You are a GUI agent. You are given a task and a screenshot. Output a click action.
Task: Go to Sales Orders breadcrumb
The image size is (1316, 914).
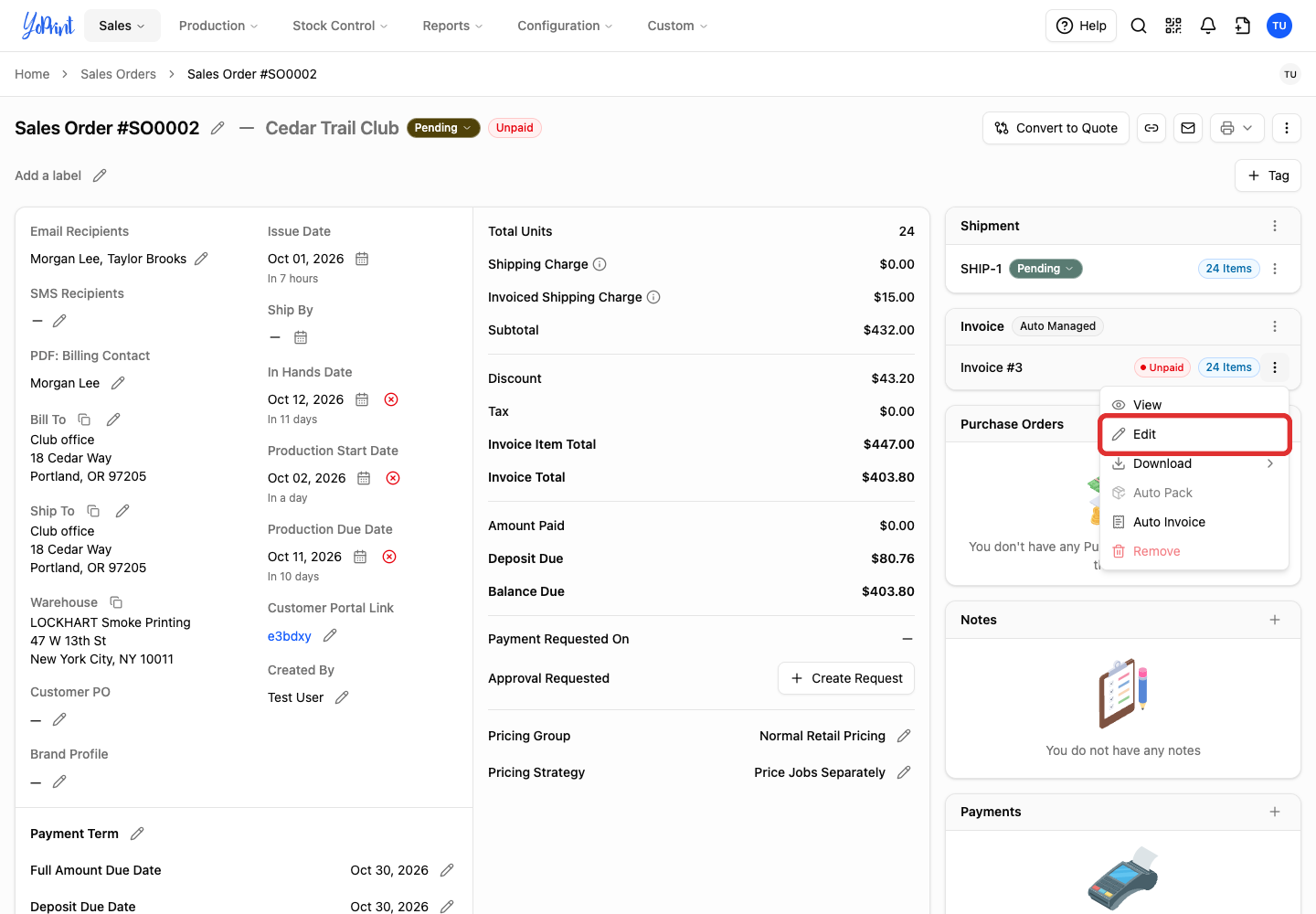(x=118, y=74)
